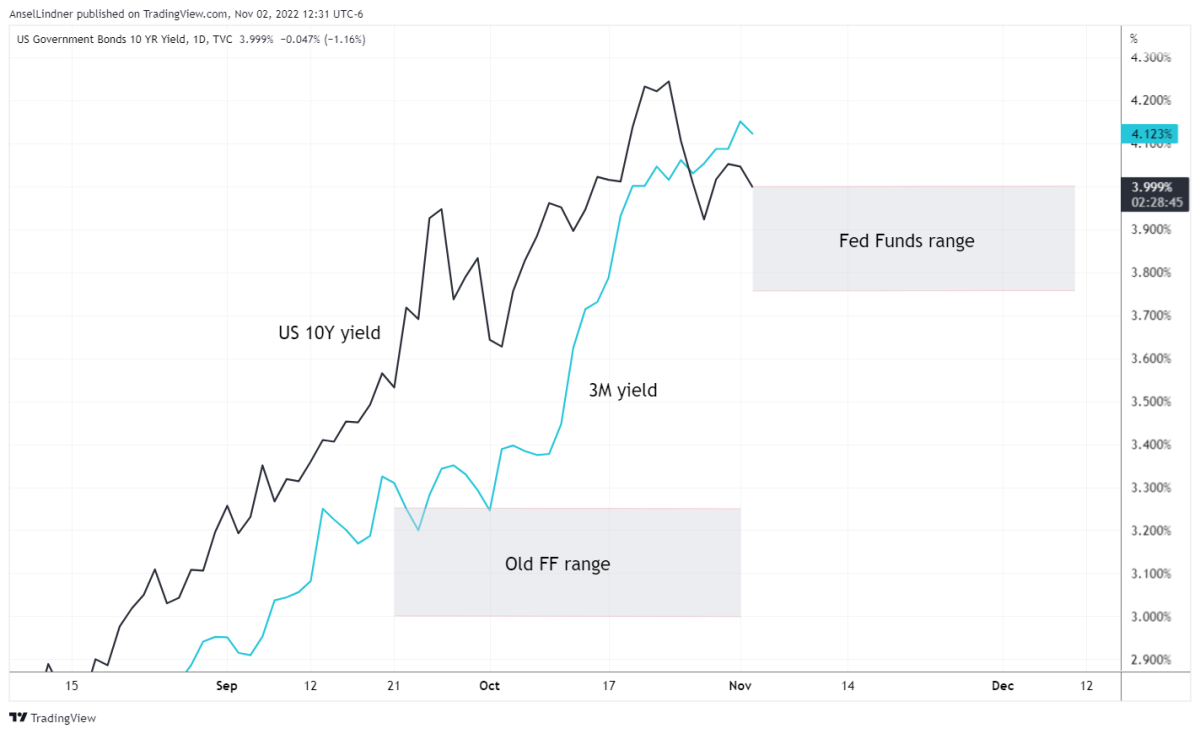This screenshot has width=1200, height=734.
Task: Select the "Fed Funds range" text label
Action: click(x=906, y=241)
